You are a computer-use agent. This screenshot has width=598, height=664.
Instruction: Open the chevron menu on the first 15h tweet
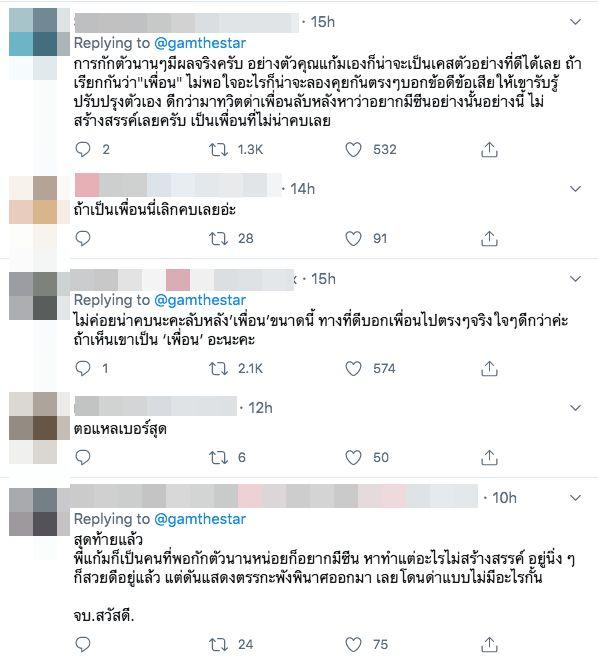576,22
